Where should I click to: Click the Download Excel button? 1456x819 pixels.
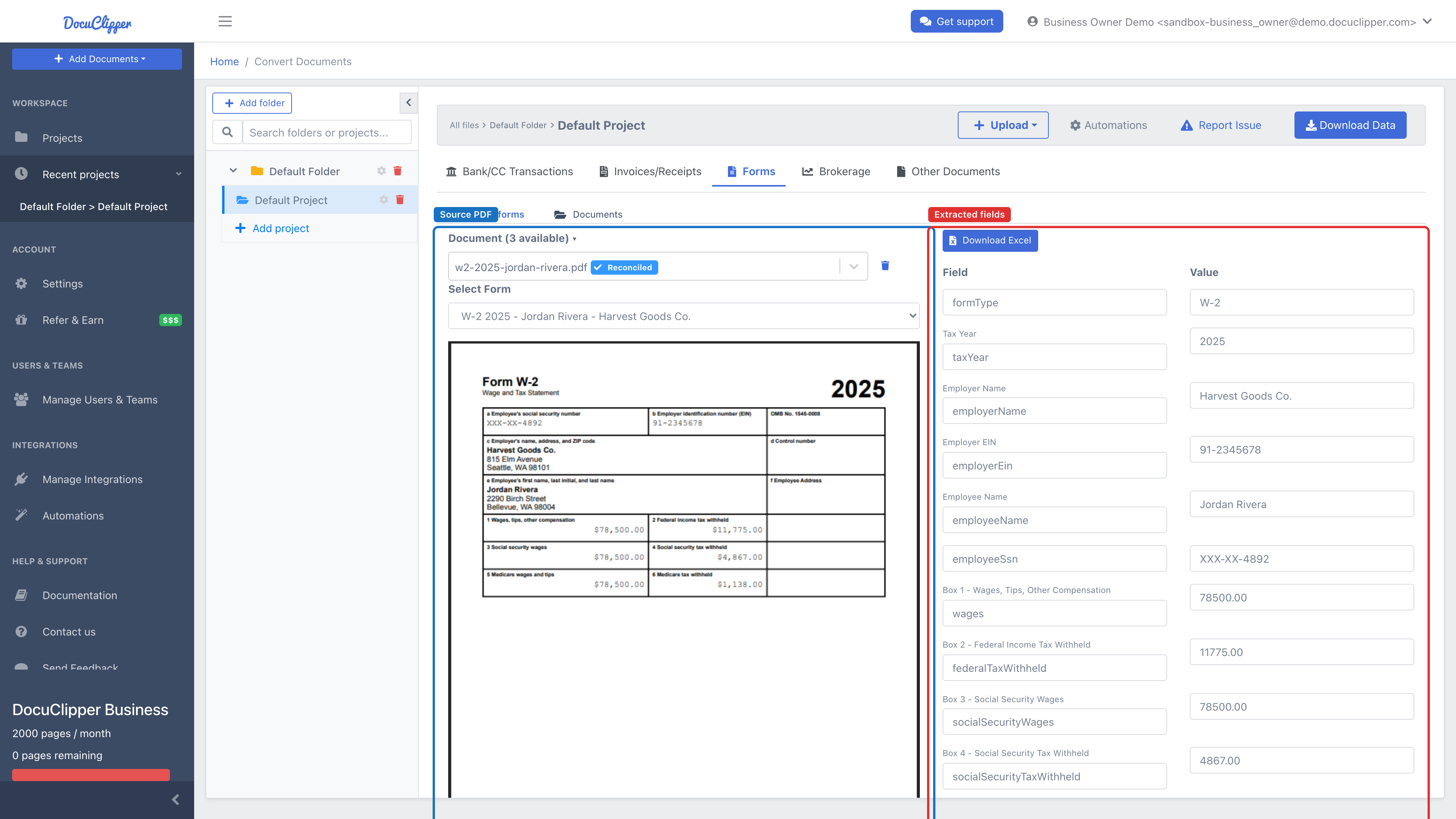990,240
